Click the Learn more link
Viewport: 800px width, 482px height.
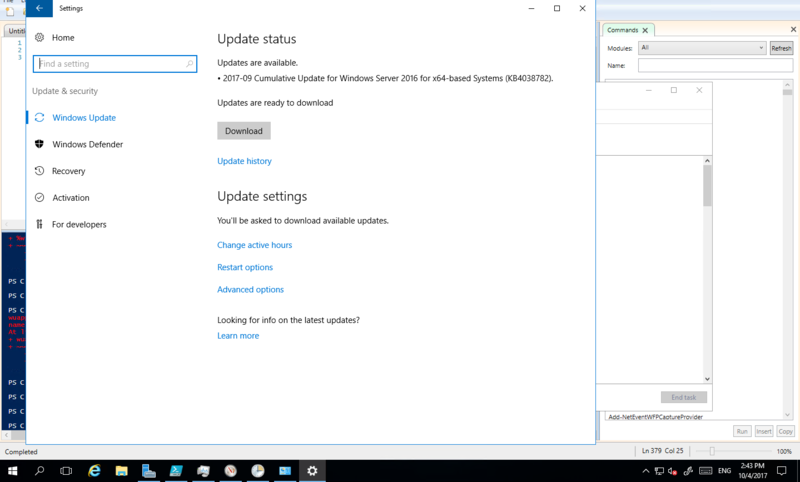(x=238, y=336)
